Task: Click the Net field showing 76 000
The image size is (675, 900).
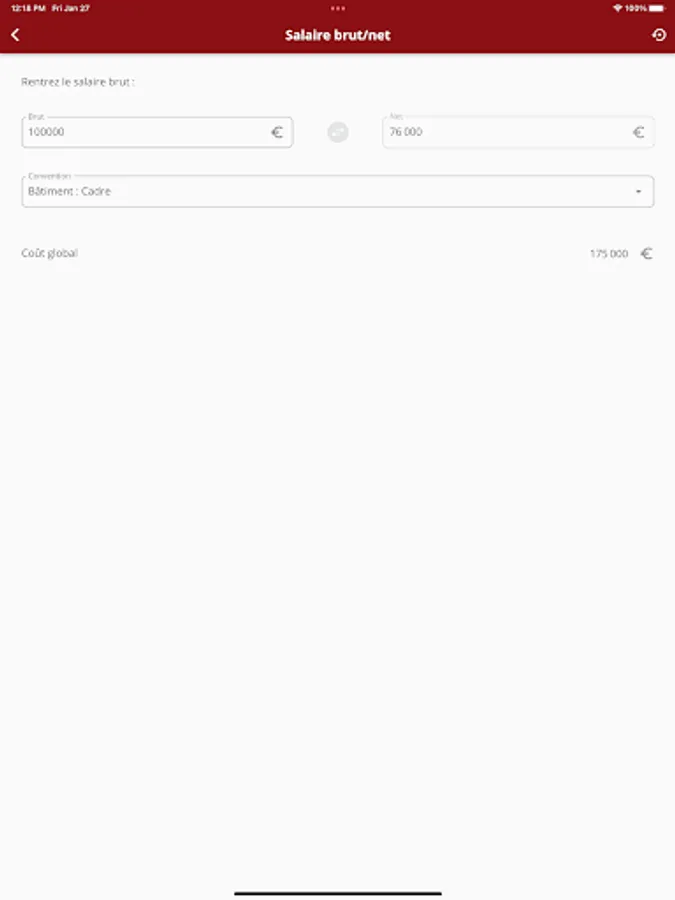Action: 518,132
